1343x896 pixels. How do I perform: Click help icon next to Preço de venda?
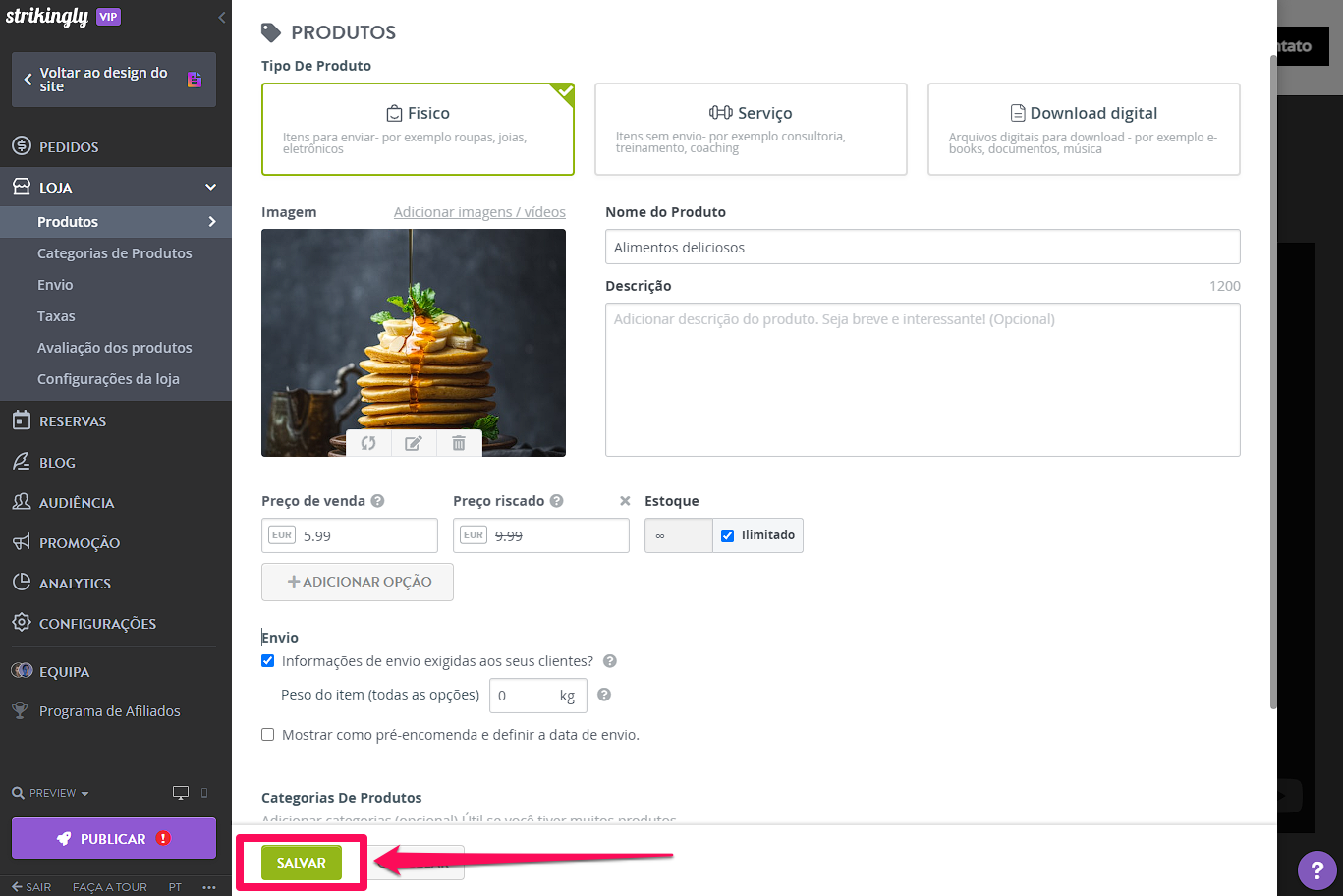pos(377,501)
